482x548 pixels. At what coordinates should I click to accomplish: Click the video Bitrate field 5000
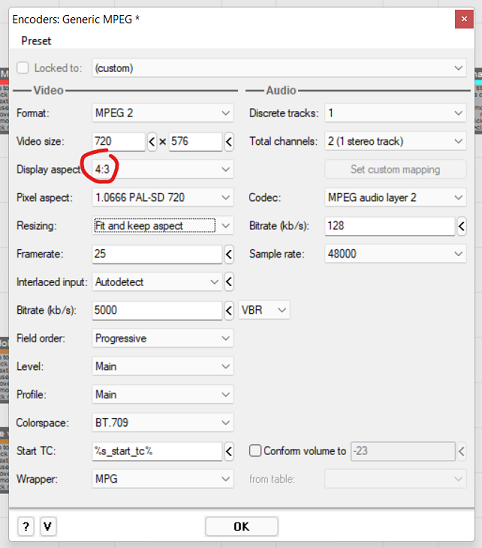157,310
